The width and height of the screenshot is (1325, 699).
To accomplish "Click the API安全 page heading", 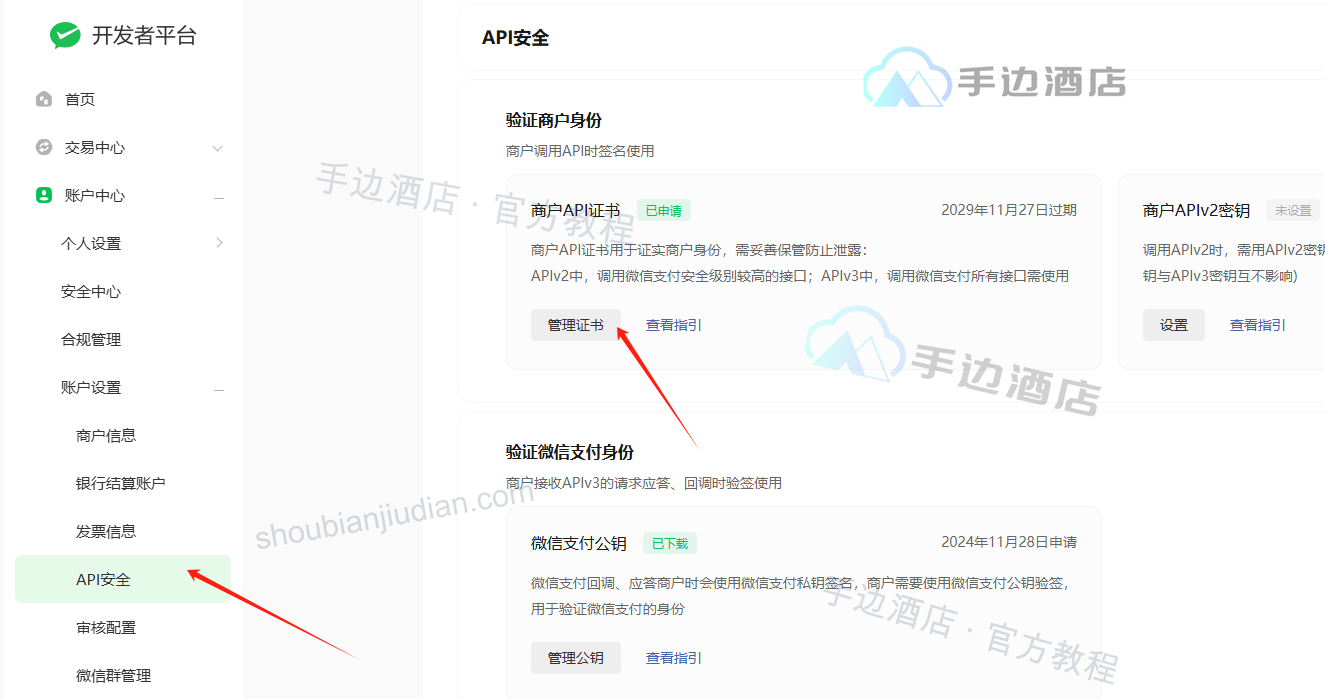I will [x=516, y=38].
